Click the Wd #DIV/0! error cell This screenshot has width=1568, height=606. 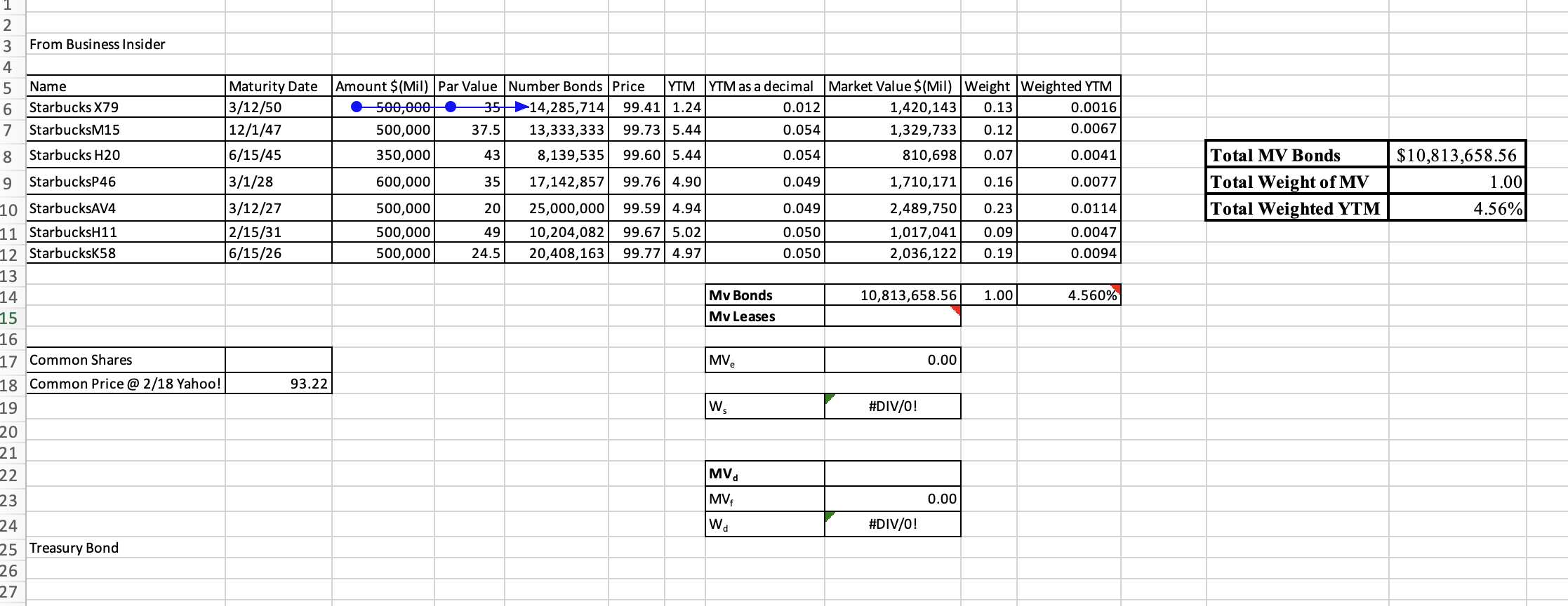[893, 524]
